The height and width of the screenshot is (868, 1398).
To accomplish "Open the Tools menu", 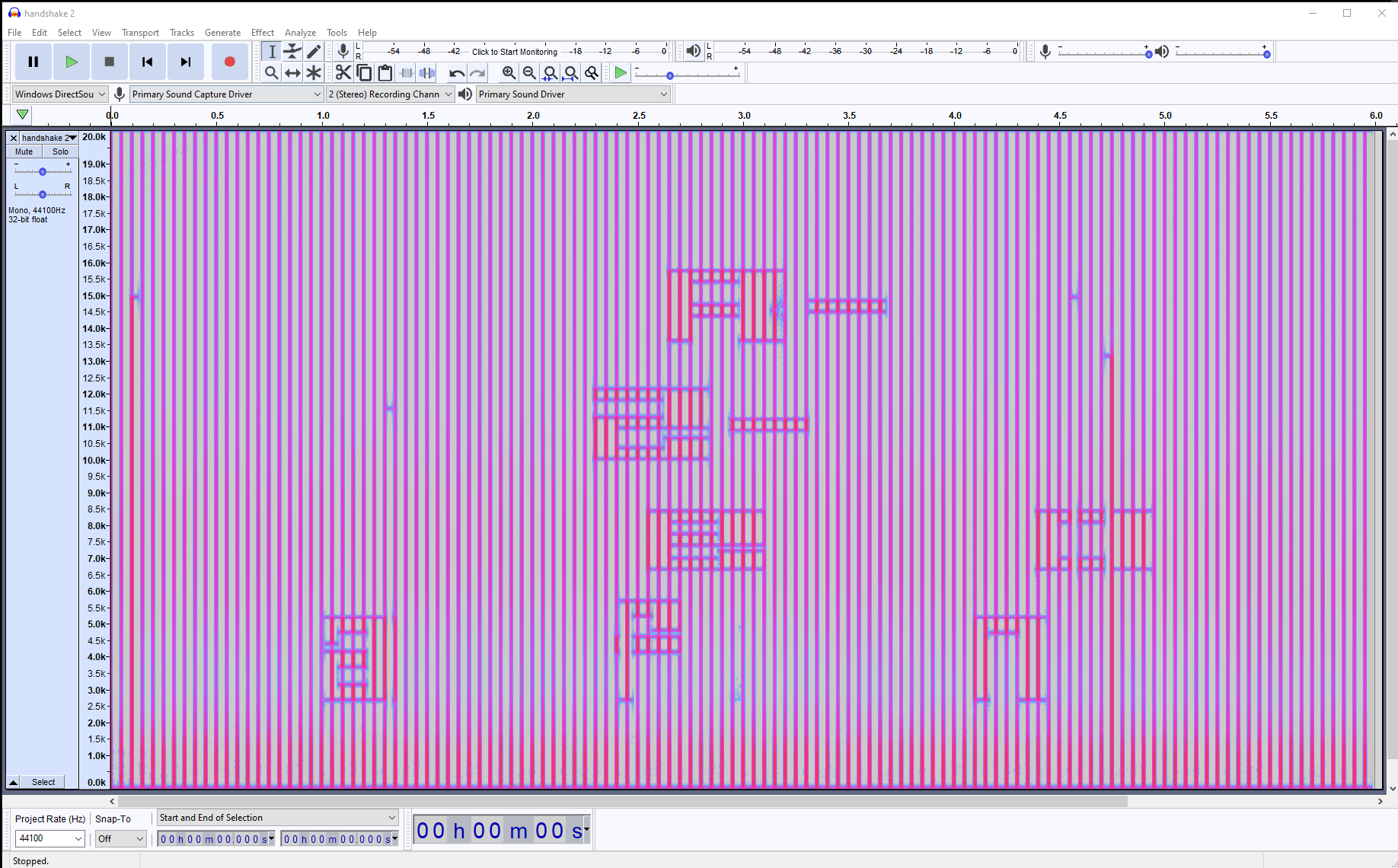I will pyautogui.click(x=337, y=33).
